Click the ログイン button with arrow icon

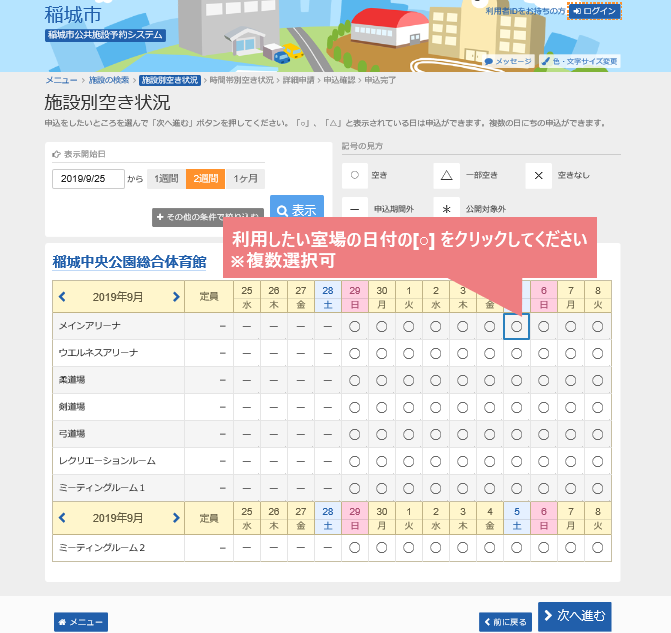pyautogui.click(x=594, y=11)
